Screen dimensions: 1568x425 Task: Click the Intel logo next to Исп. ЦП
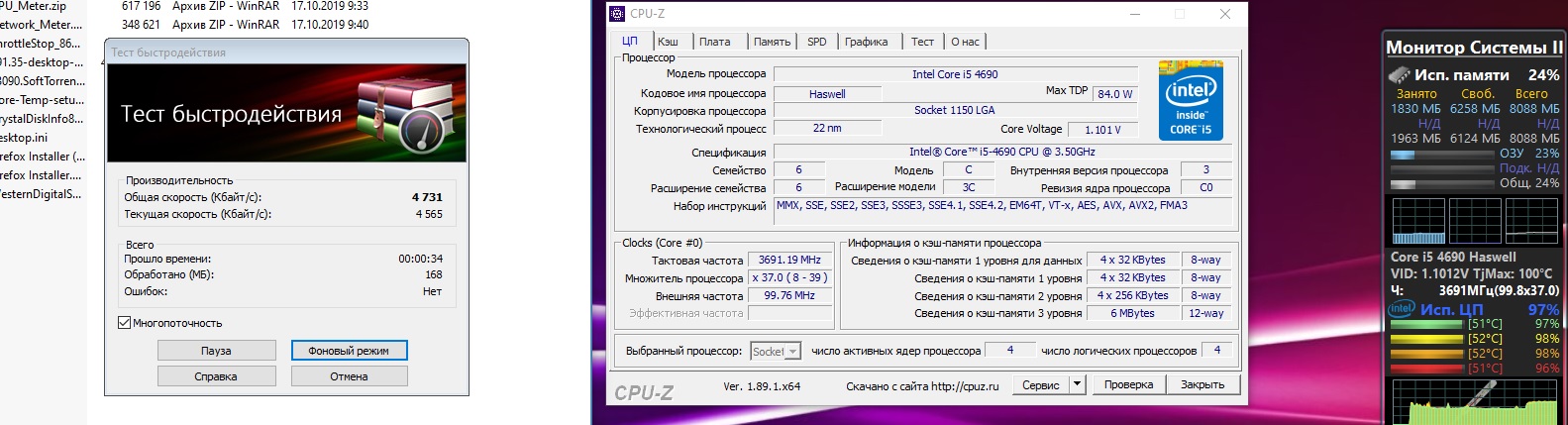(x=1401, y=309)
